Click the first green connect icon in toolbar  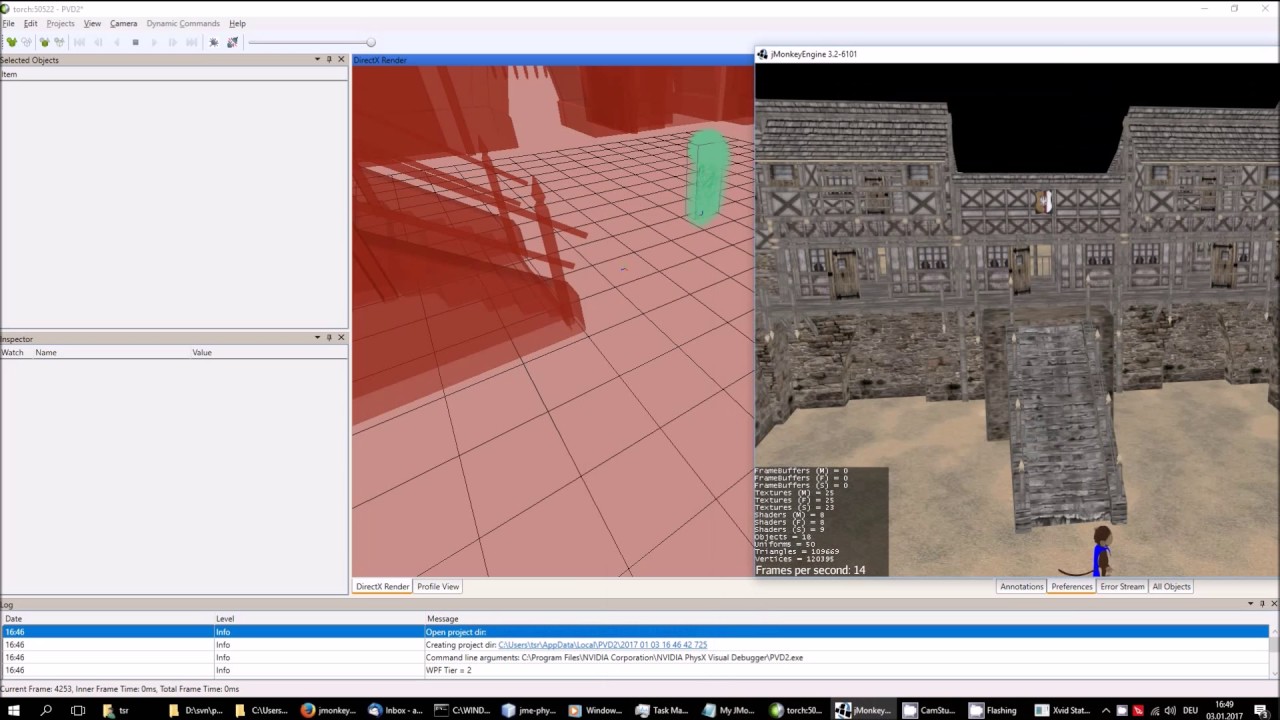point(11,42)
